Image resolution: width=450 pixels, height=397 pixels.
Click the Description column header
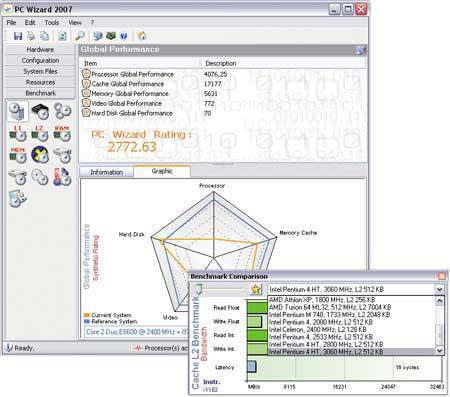(283, 63)
